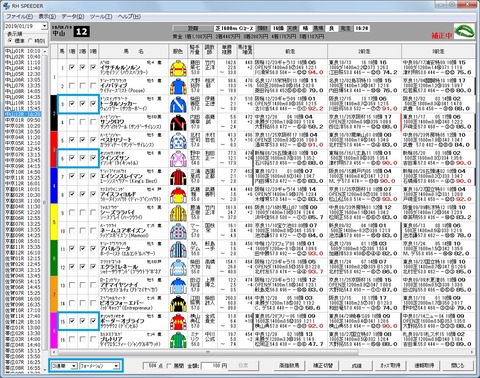The width and height of the screenshot is (480, 378).
Task: Open the 3連単 bet type dropdown
Action: [x=74, y=366]
